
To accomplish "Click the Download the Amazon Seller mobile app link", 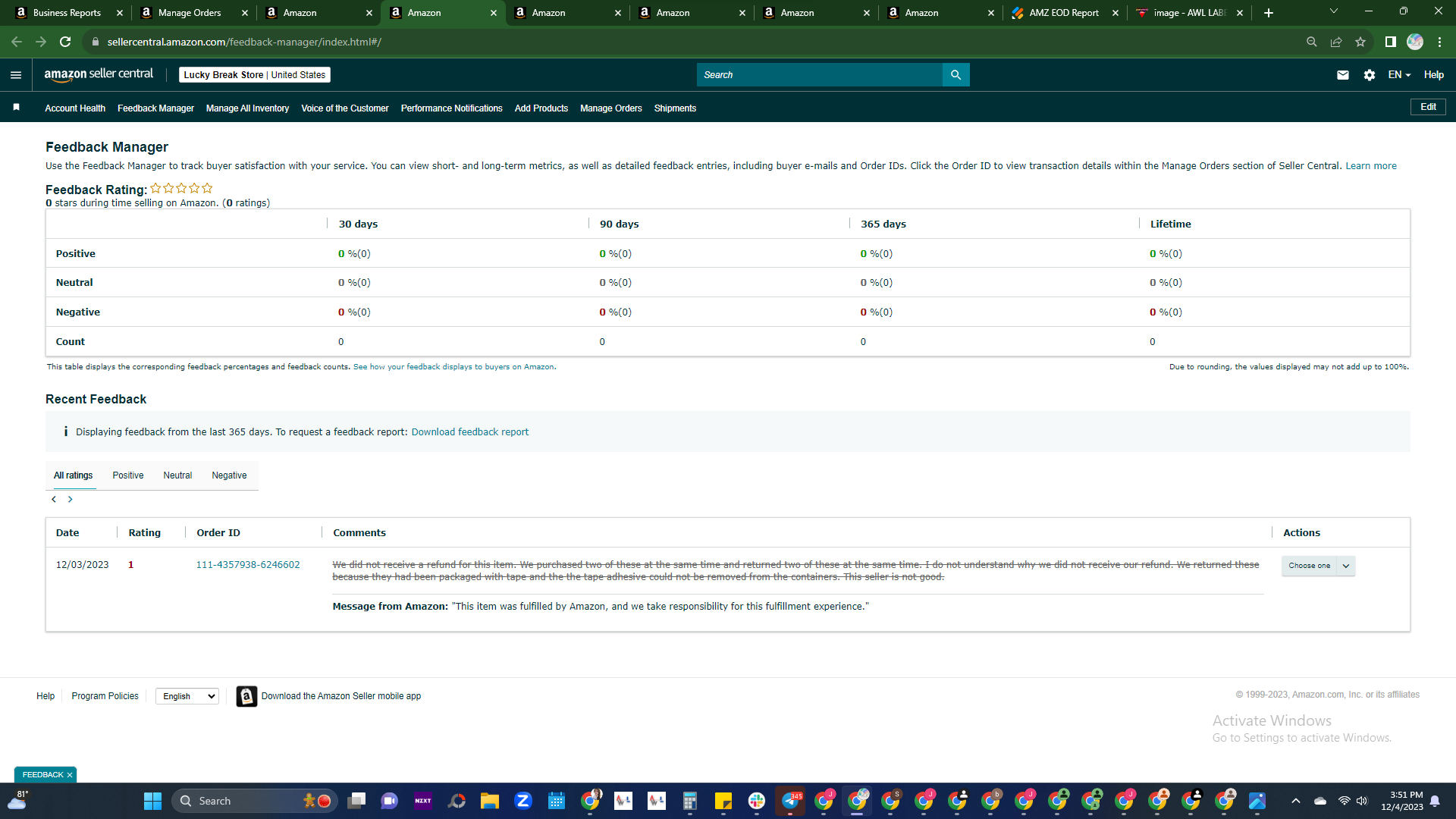I will [341, 696].
